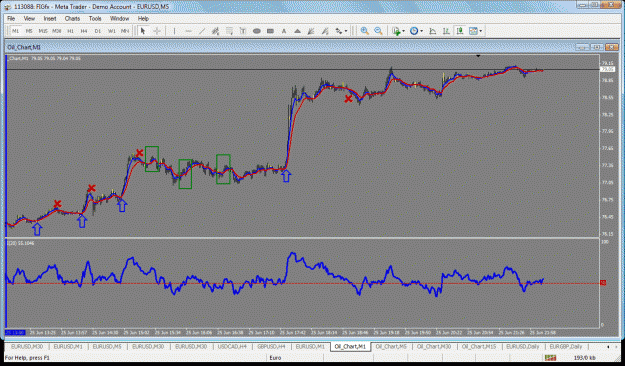Minimize the inner Oil_Chart window
625x366 pixels.
tap(582, 47)
